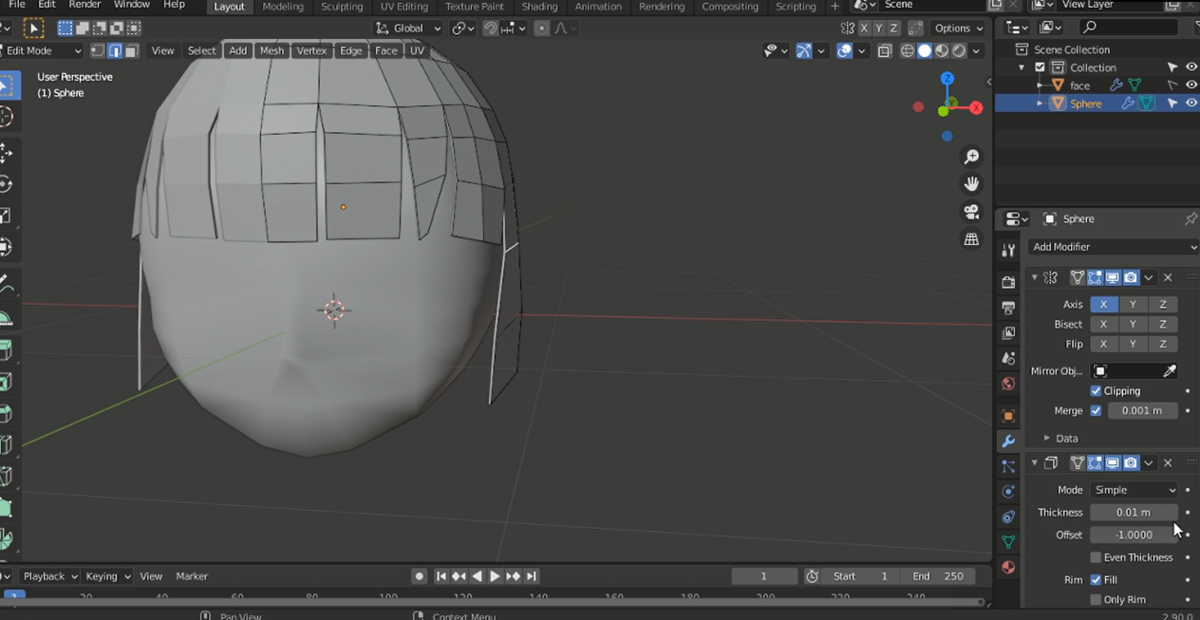This screenshot has width=1200, height=620.
Task: Toggle Merge checkbox in Mirror modifier
Action: pos(1096,411)
